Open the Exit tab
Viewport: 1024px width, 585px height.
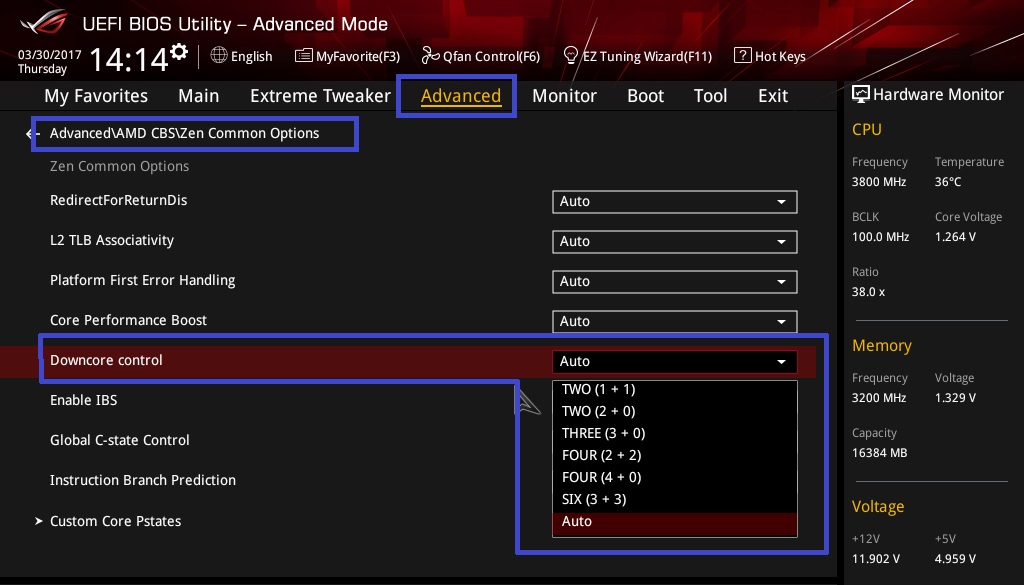(773, 96)
